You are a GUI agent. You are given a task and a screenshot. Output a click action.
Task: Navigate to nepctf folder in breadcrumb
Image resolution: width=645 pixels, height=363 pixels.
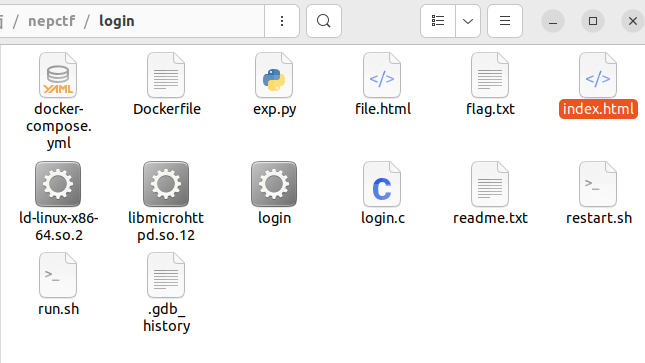point(51,21)
